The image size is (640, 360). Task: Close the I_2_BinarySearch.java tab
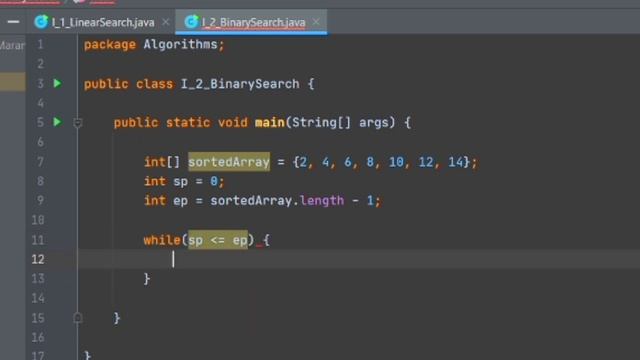coord(316,22)
